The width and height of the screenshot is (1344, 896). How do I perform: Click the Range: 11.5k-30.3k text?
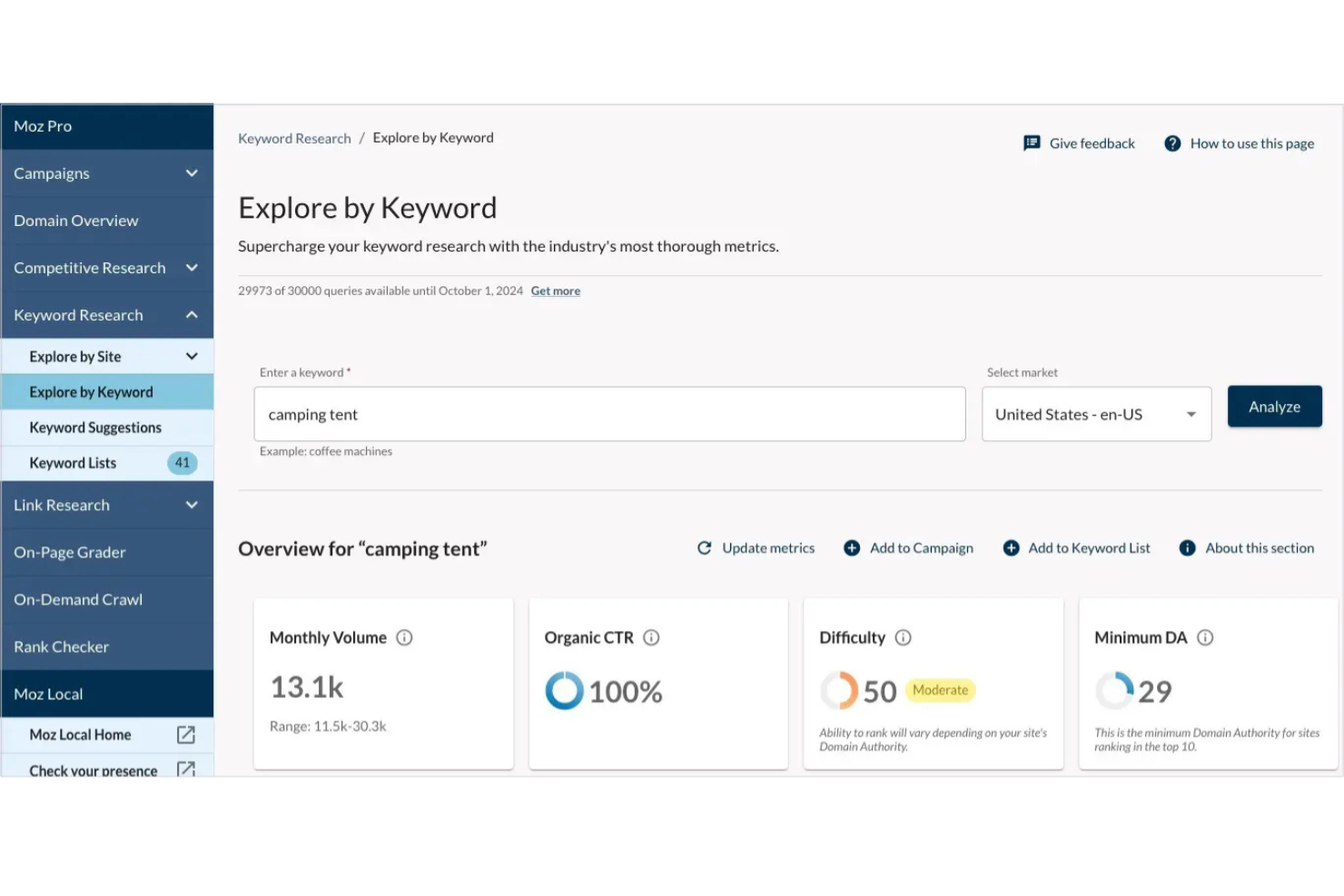click(x=328, y=726)
